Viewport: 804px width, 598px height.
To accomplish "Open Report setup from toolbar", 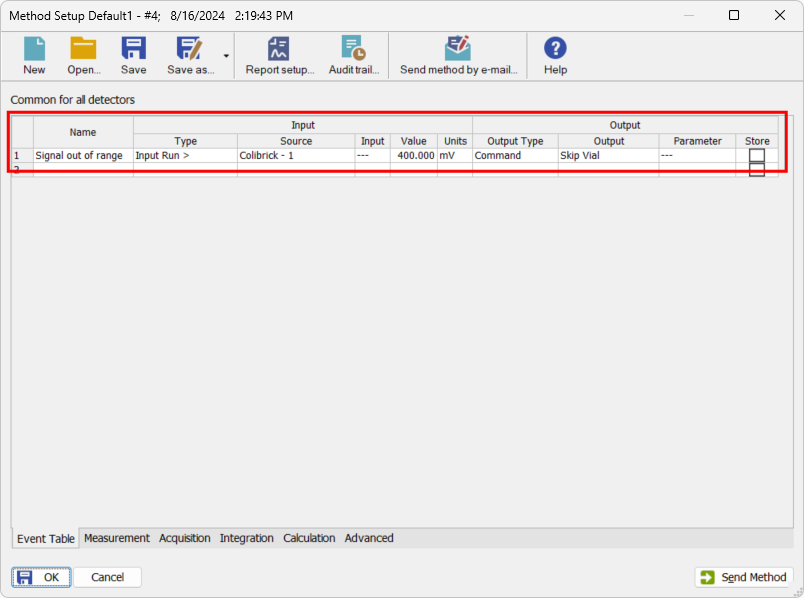I will tap(279, 55).
